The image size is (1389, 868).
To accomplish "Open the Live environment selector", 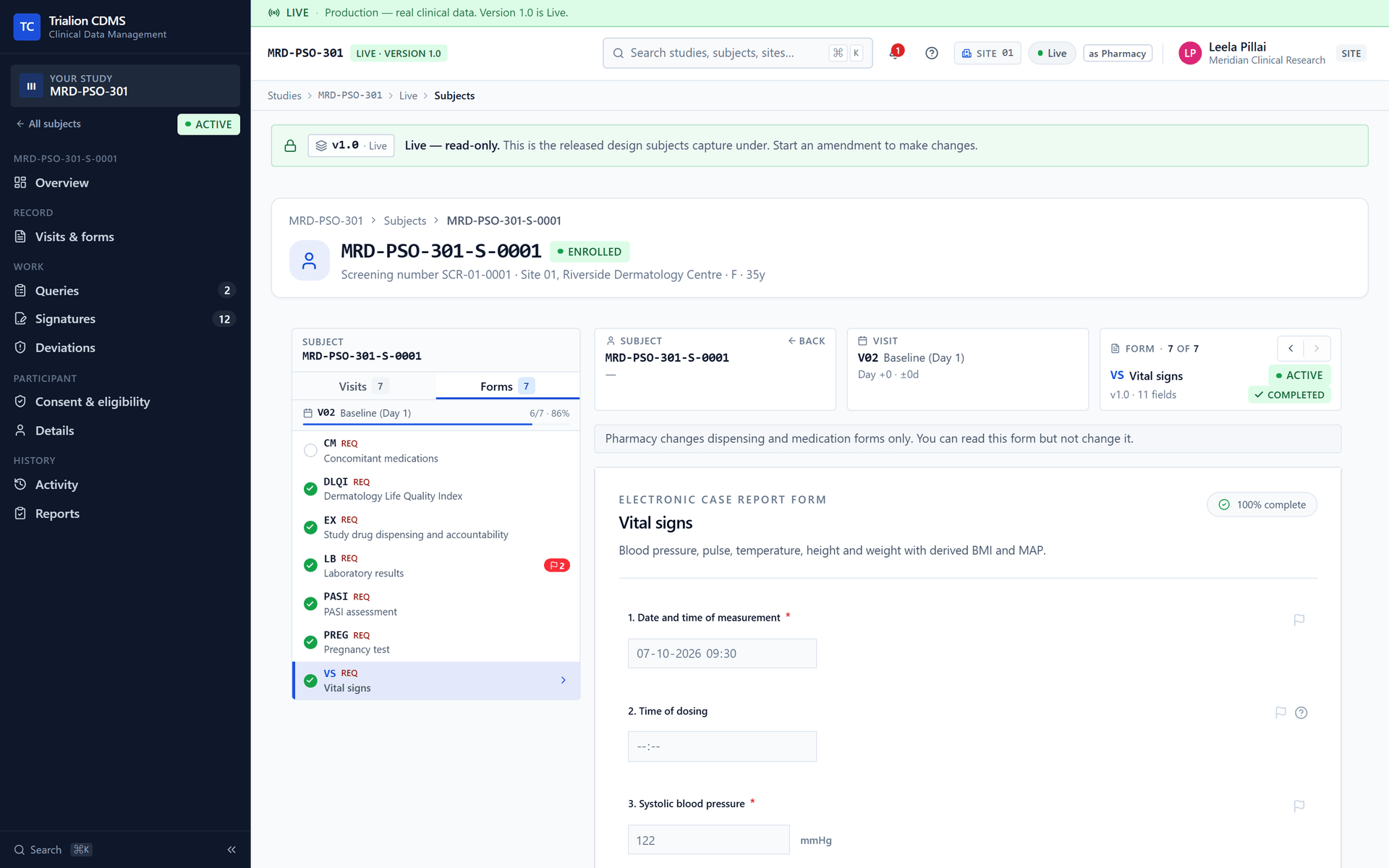I will tap(1053, 53).
